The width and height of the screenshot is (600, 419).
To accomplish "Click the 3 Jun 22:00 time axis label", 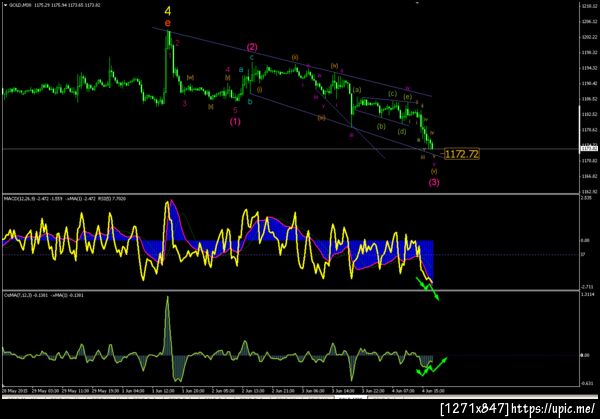I will tap(373, 391).
